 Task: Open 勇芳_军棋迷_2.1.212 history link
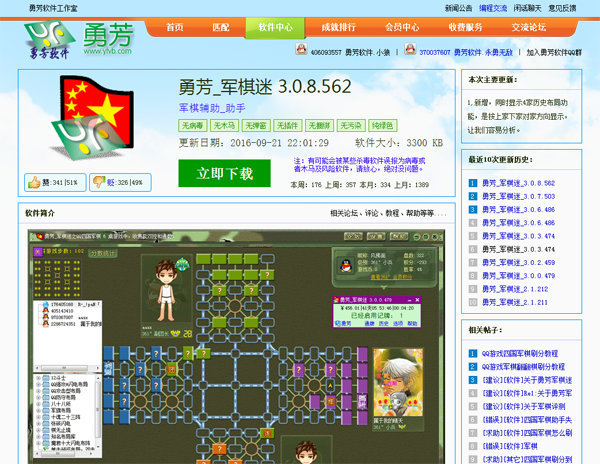click(x=515, y=289)
